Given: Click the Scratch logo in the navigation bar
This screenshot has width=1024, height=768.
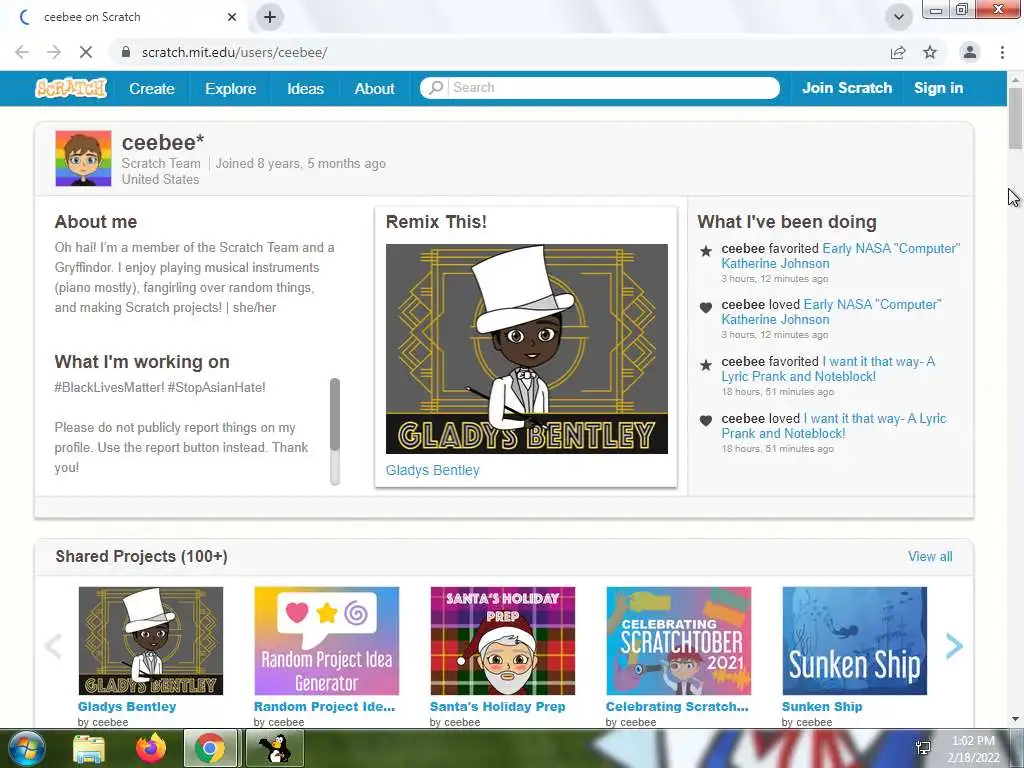Looking at the screenshot, I should [x=71, y=88].
